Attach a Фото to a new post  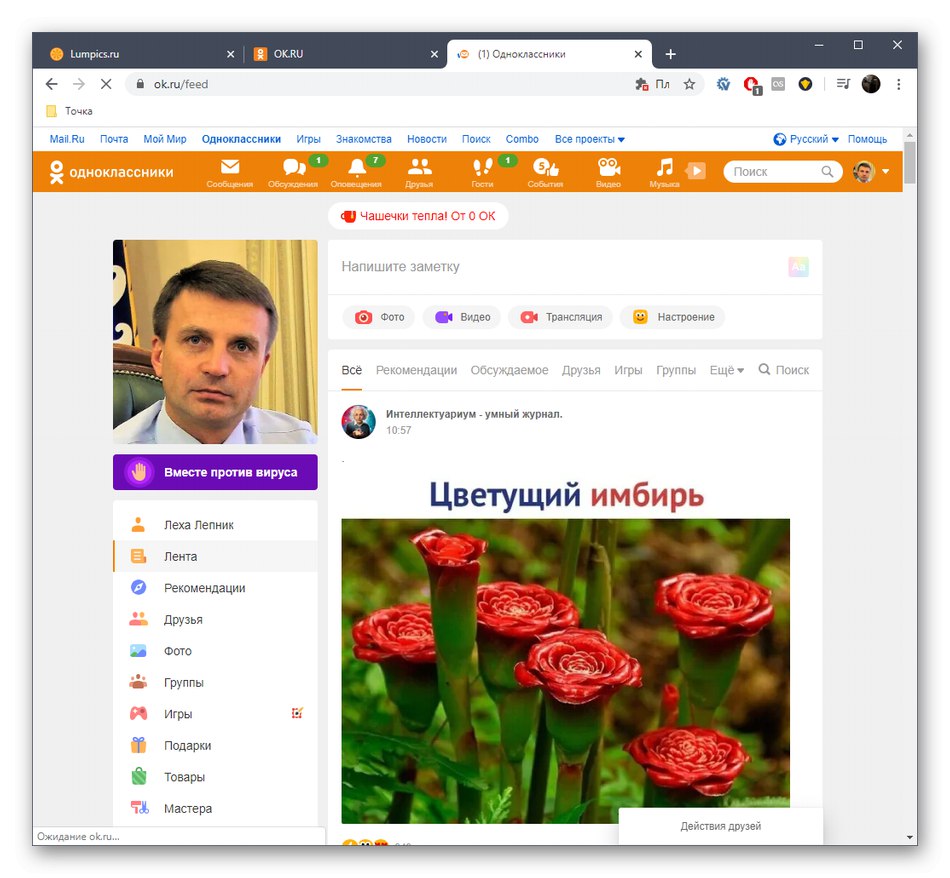pos(378,316)
